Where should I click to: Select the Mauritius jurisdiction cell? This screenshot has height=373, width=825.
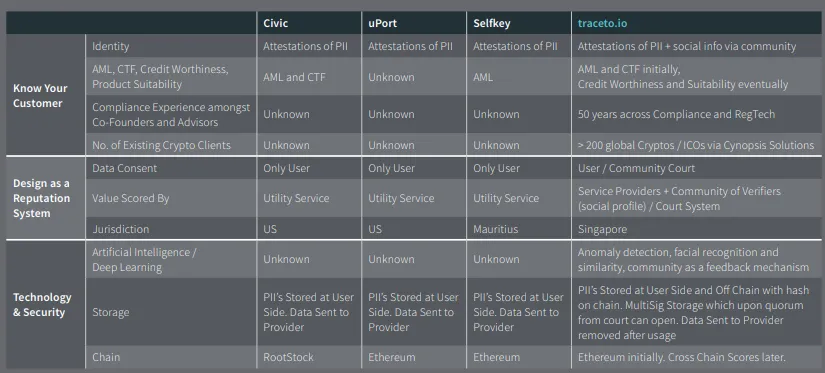(x=496, y=229)
